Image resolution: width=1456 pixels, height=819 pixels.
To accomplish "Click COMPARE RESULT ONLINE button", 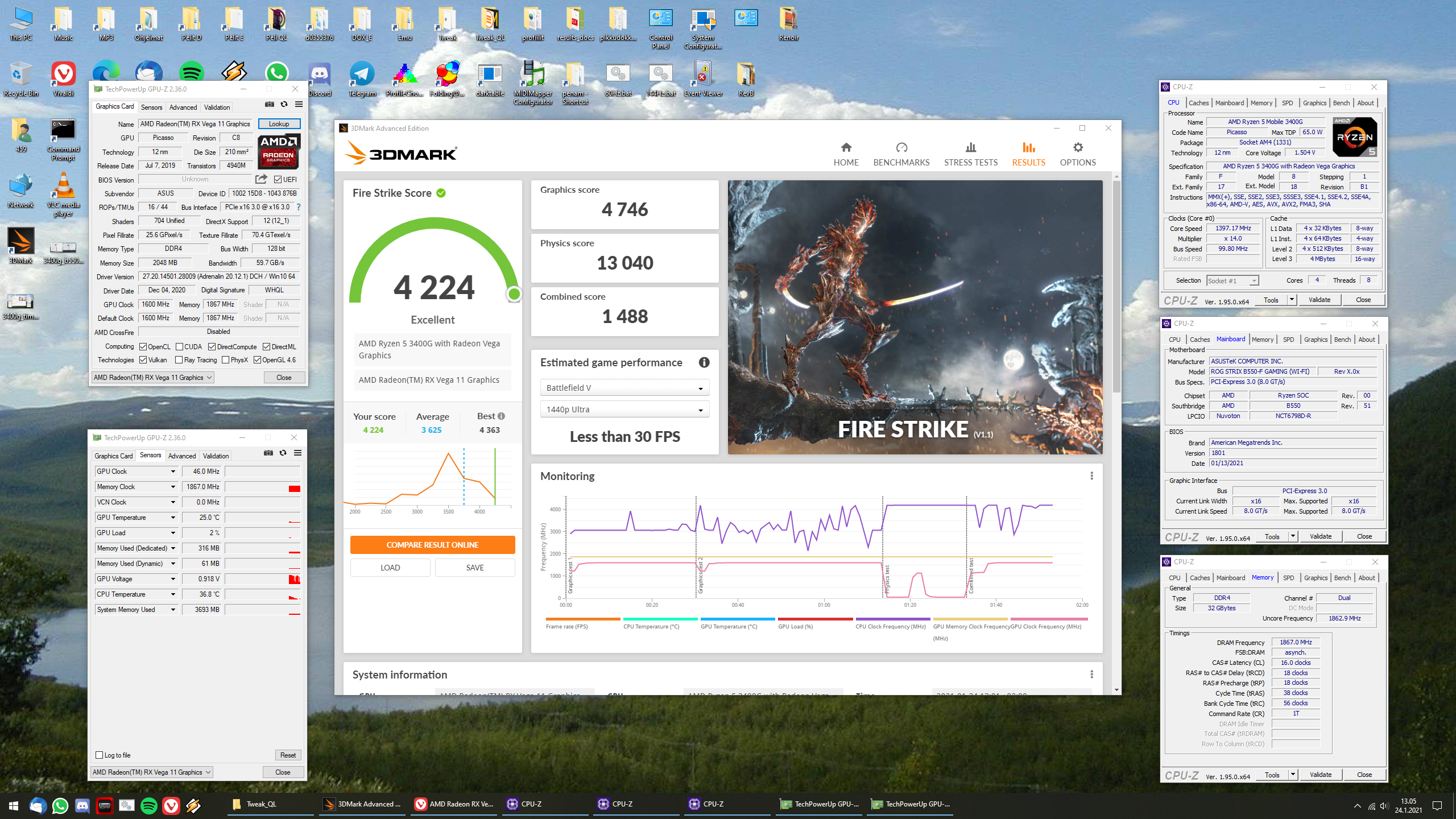I will pyautogui.click(x=432, y=545).
